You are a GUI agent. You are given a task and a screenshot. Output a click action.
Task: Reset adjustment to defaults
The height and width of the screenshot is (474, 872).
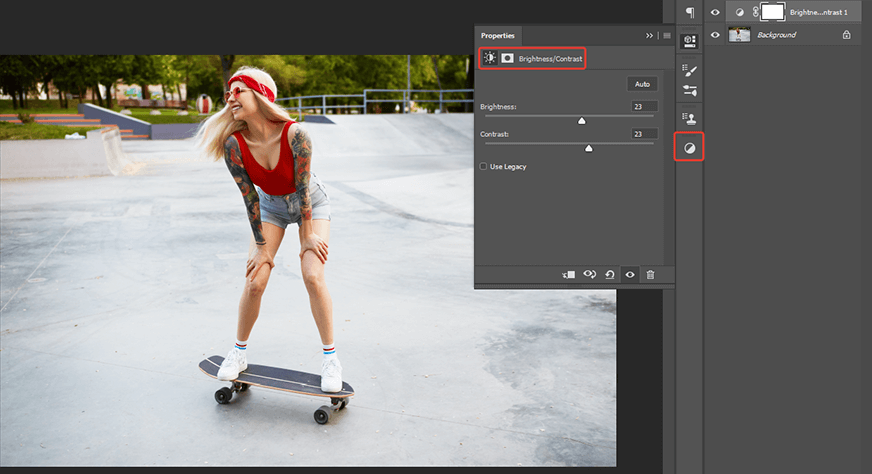[610, 274]
